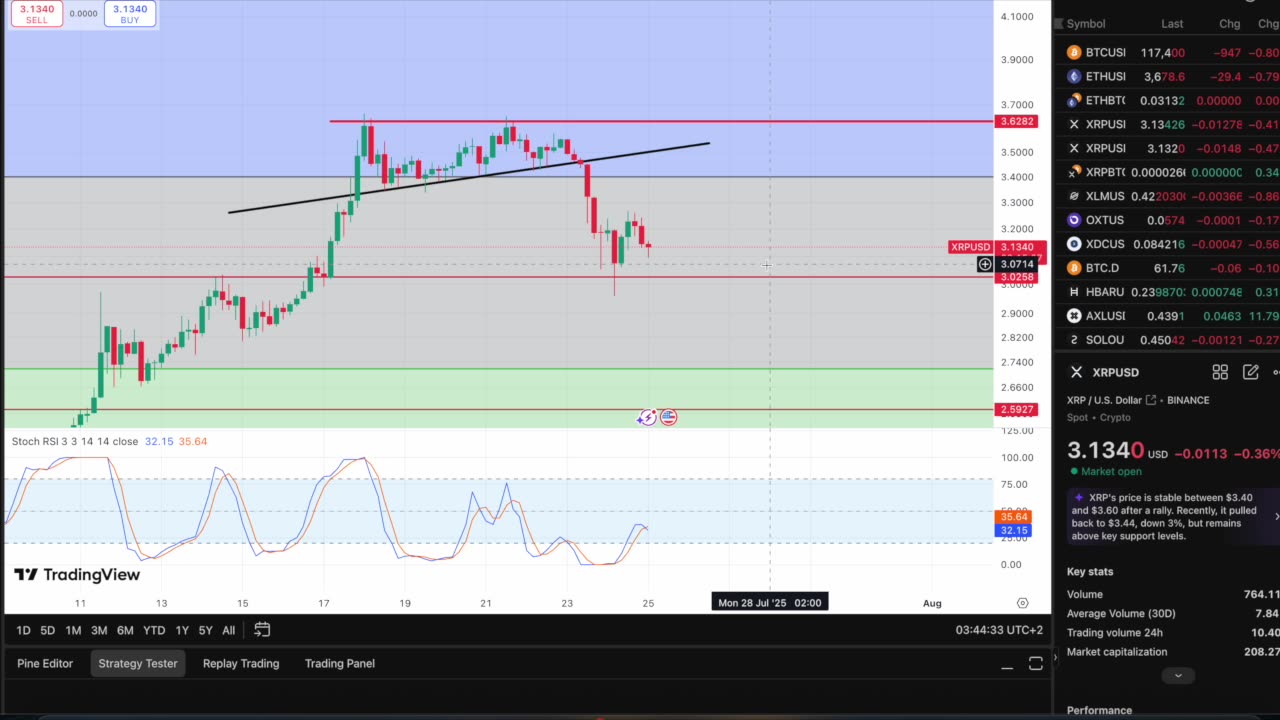Click the plus crosshair icon on price axis

[985, 265]
